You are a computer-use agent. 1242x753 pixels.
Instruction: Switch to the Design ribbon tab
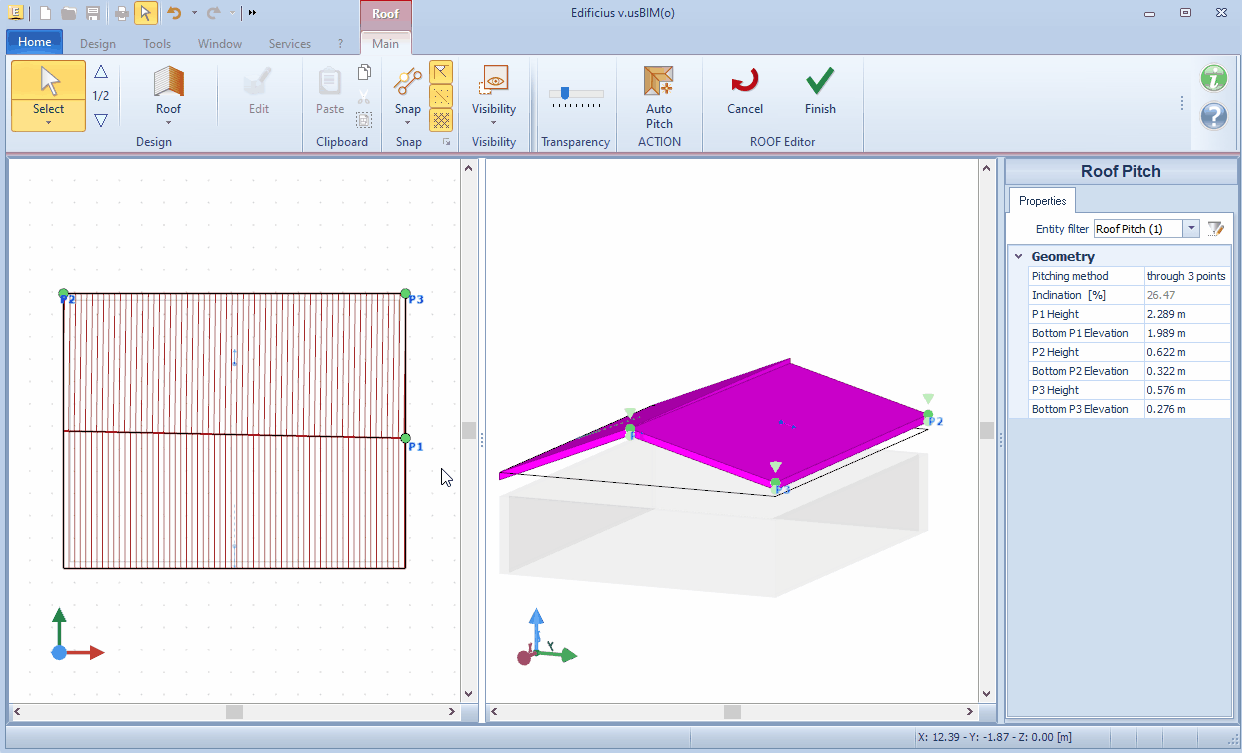97,44
